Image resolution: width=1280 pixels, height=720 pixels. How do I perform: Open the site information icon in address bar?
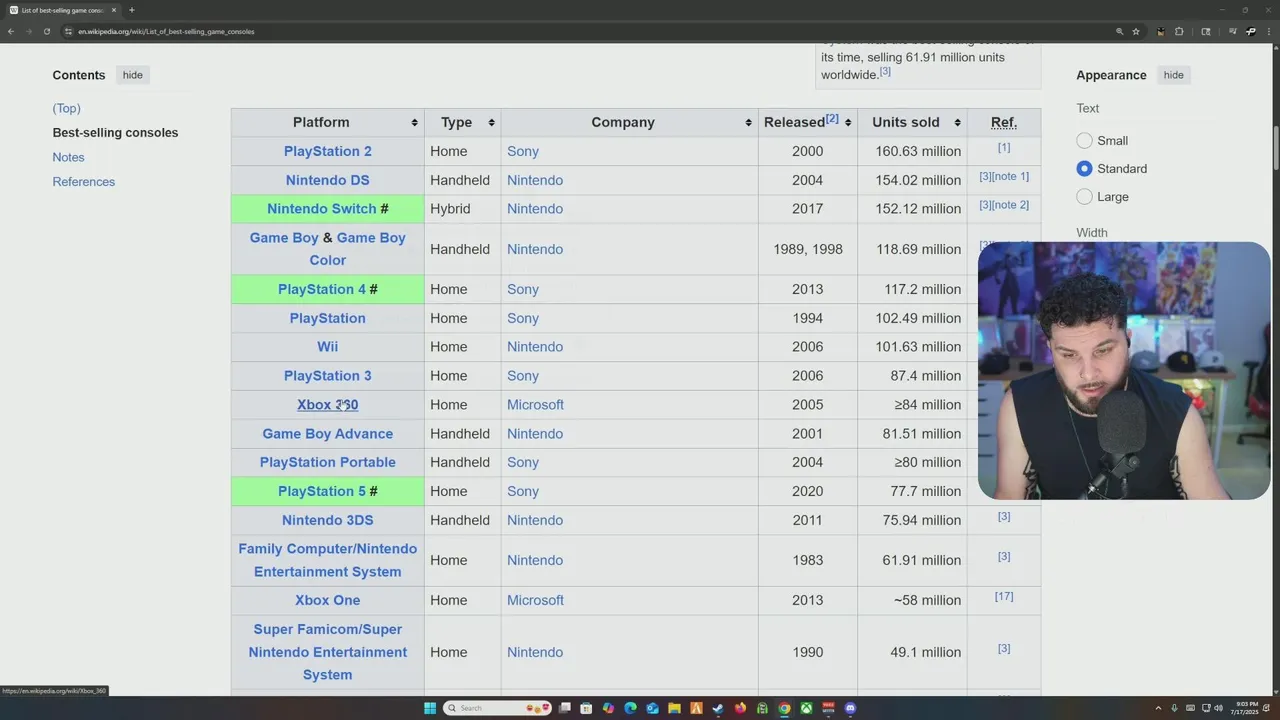tap(68, 31)
